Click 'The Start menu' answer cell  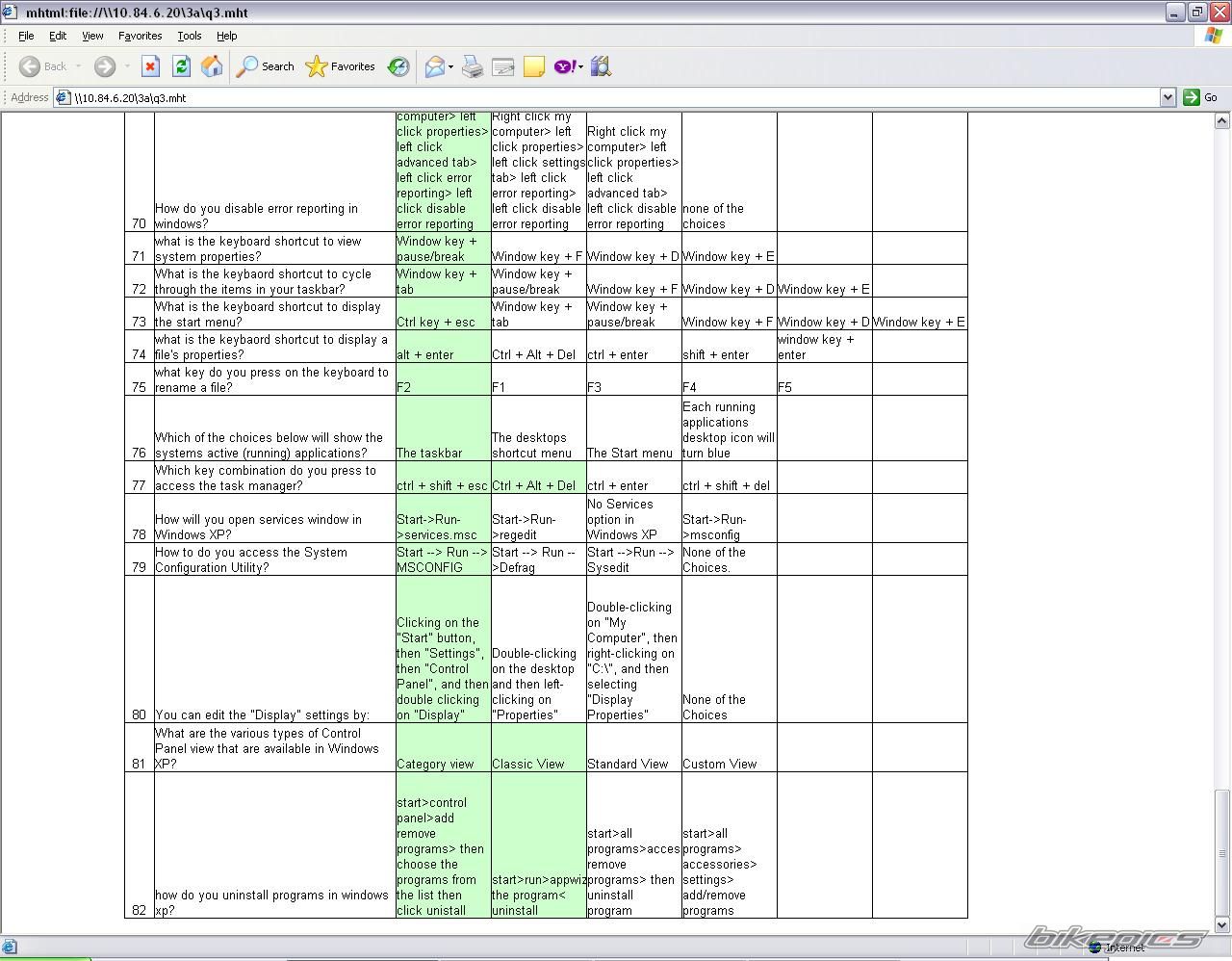coord(633,429)
